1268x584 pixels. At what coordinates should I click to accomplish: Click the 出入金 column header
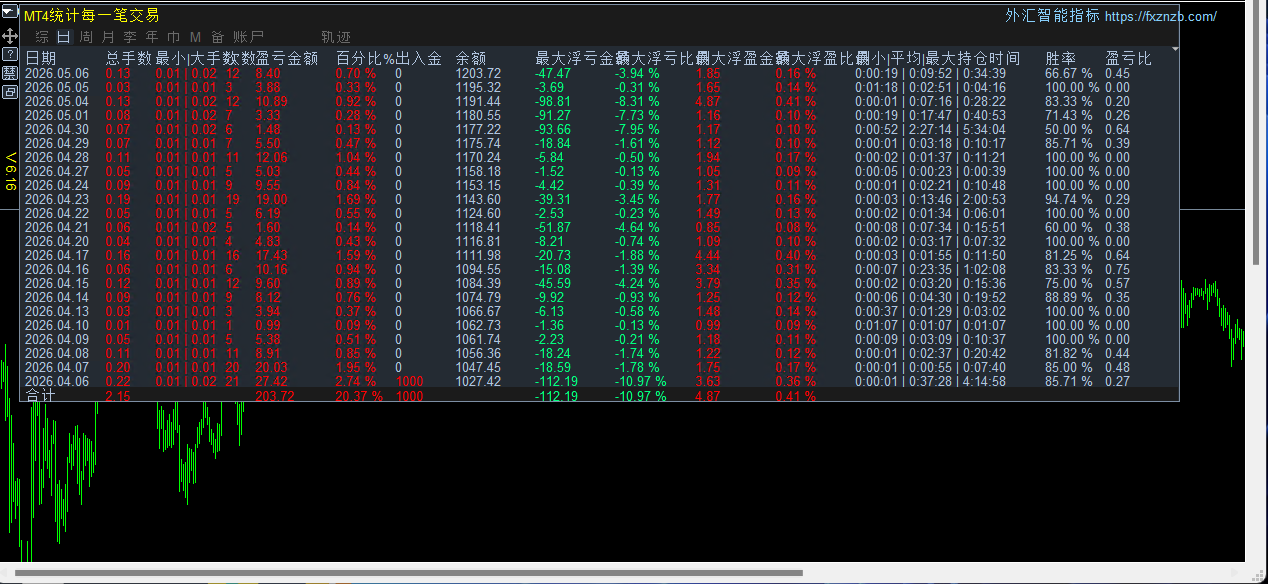click(419, 58)
